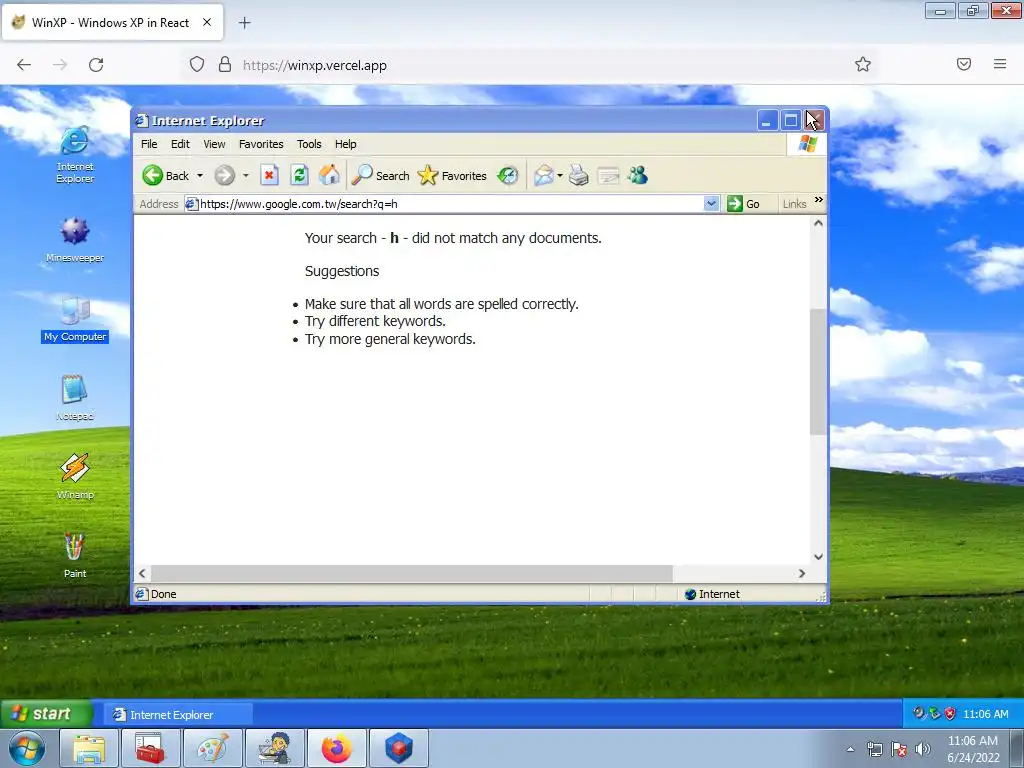Click the Firefox tracking protection shield icon

point(197,64)
